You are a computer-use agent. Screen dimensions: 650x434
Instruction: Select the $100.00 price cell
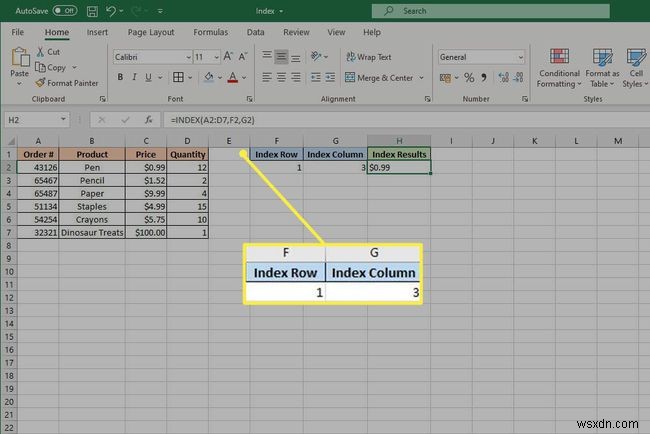(x=146, y=233)
